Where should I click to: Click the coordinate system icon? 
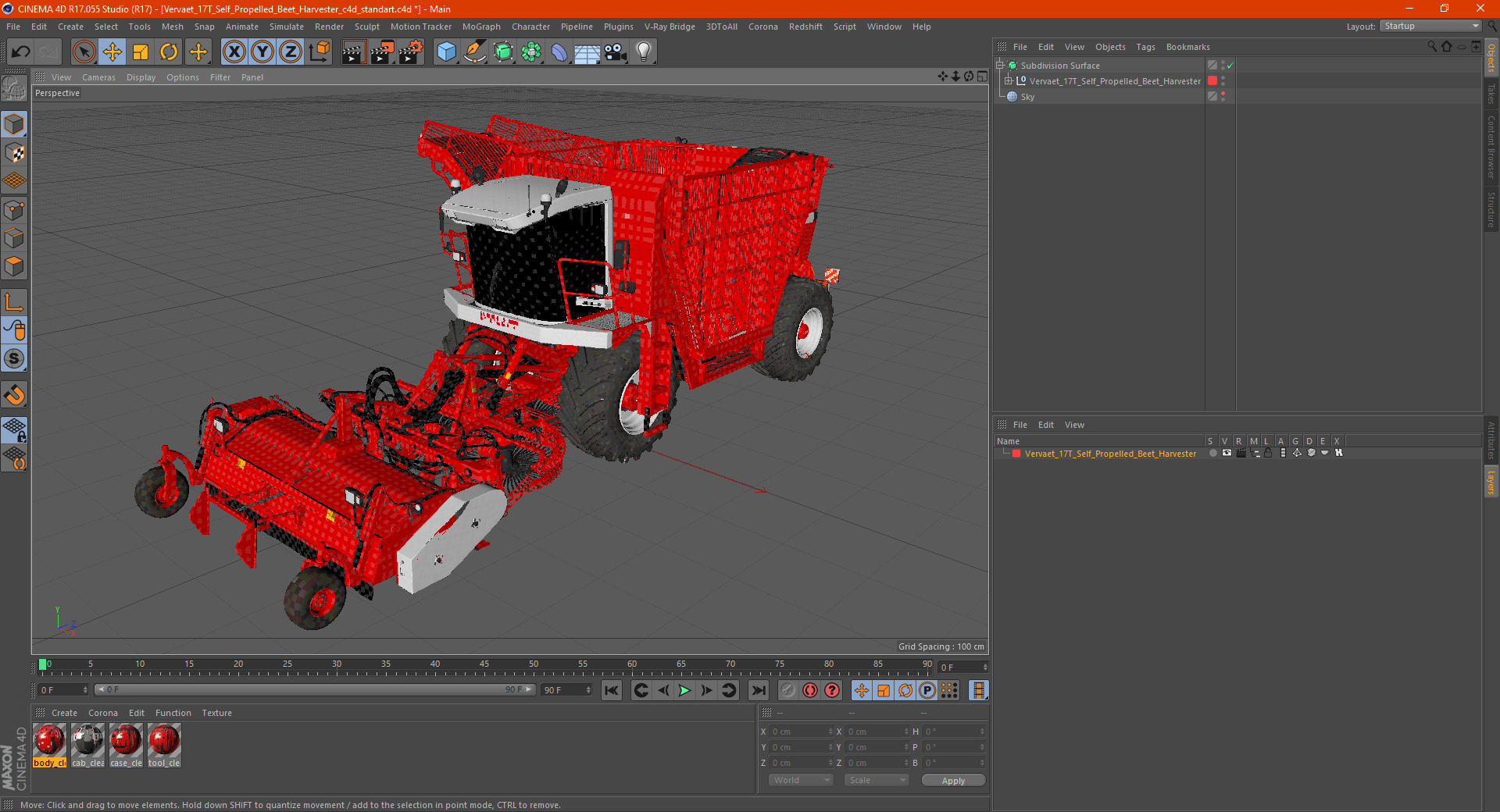320,52
